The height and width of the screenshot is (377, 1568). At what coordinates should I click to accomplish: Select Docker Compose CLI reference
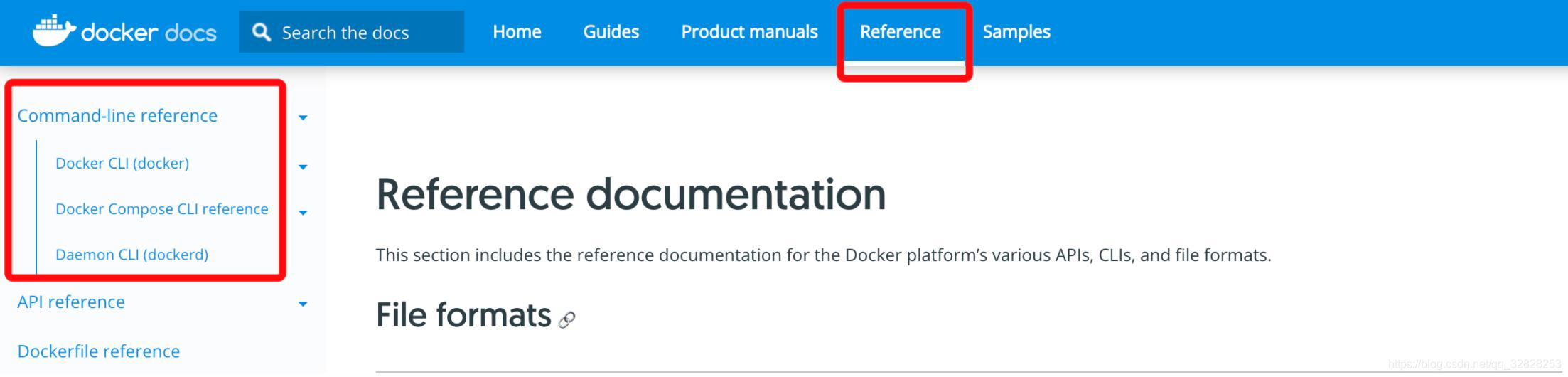tap(162, 209)
